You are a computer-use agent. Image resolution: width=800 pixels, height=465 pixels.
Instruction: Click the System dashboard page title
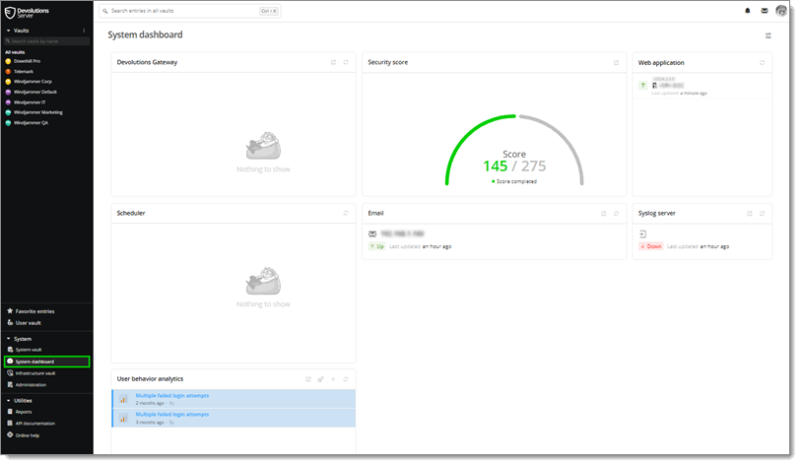click(145, 35)
